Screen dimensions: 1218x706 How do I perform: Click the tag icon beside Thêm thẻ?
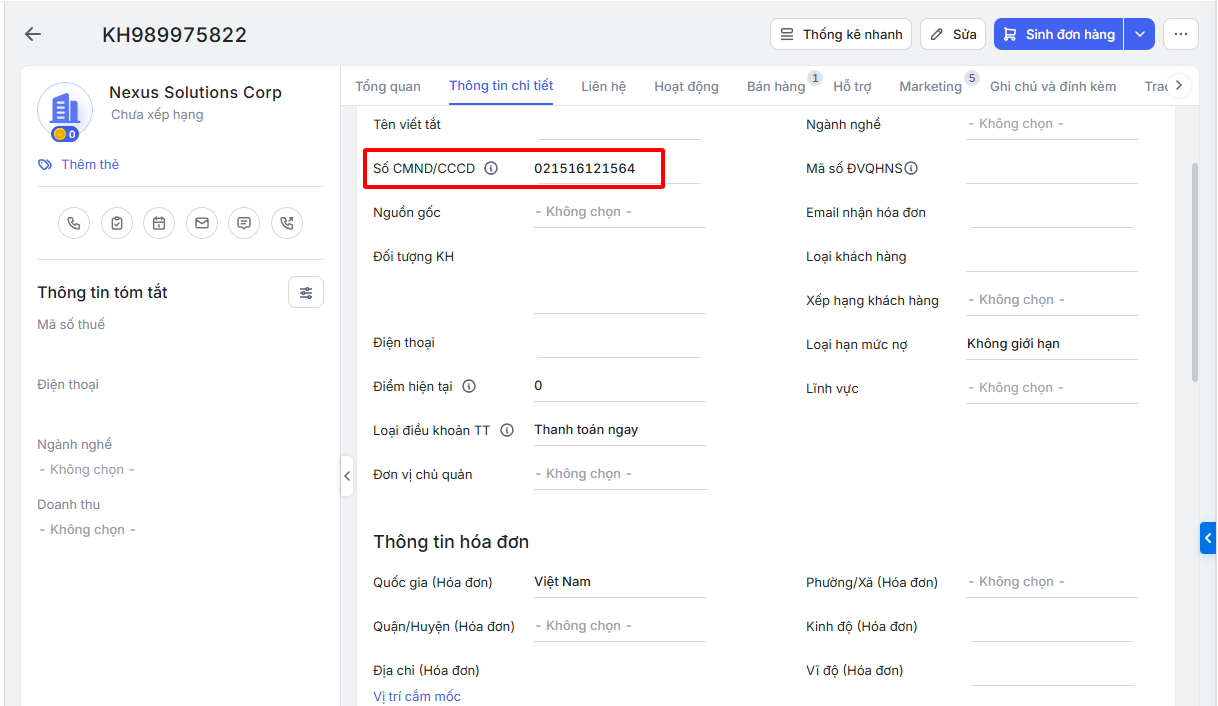45,165
